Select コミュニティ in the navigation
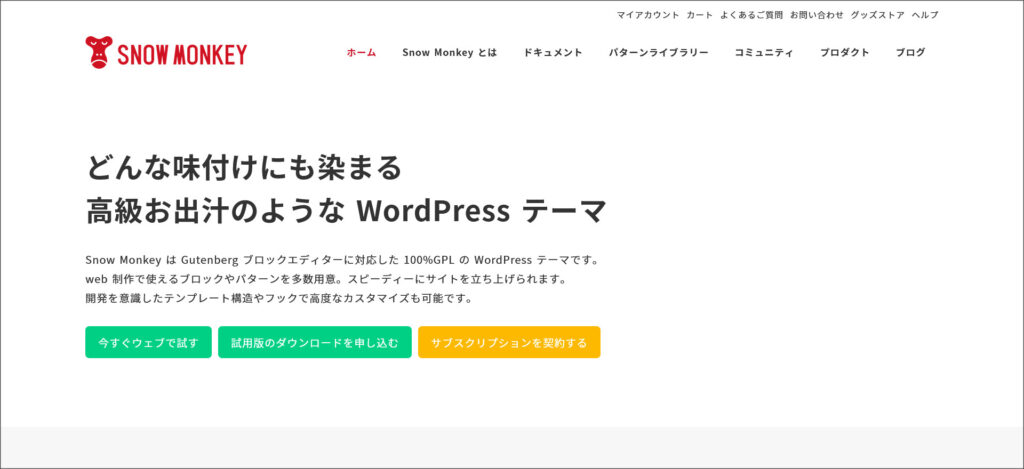 click(763, 53)
